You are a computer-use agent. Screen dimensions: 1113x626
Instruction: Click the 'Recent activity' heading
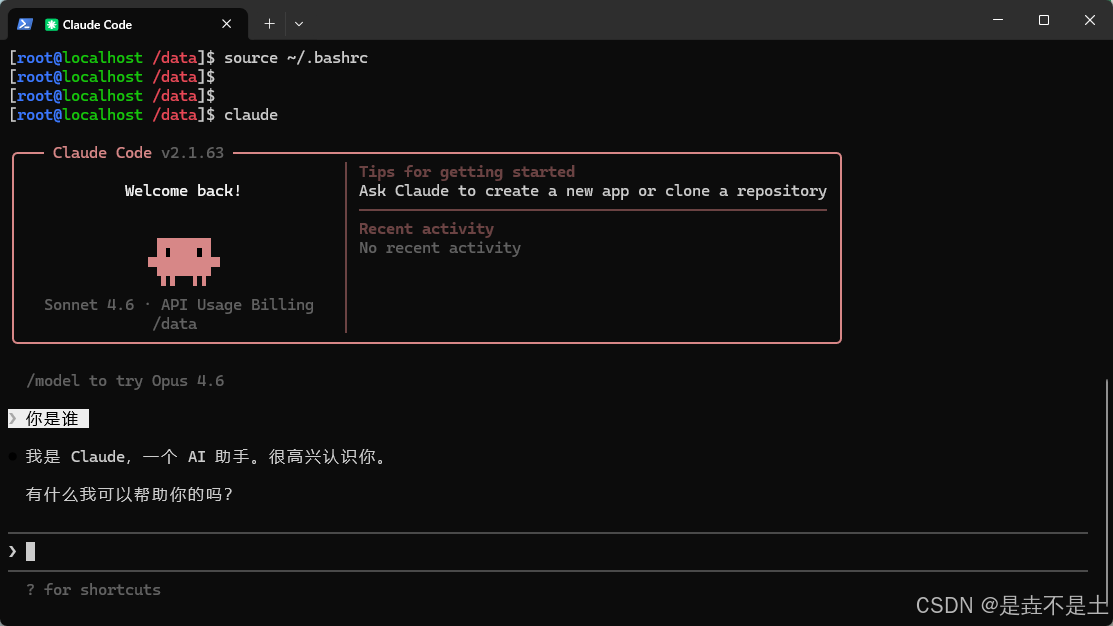[x=426, y=229]
